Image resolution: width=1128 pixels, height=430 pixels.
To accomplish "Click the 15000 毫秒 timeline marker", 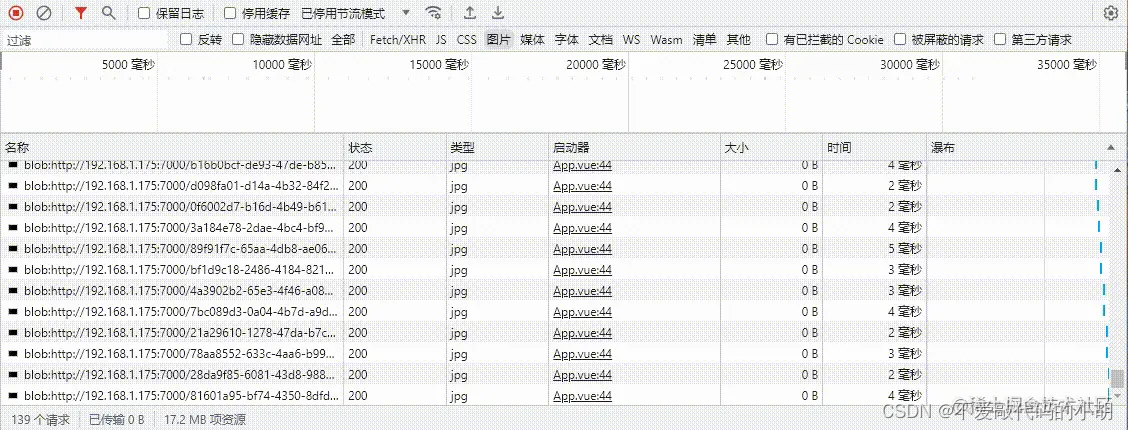I will click(x=439, y=65).
